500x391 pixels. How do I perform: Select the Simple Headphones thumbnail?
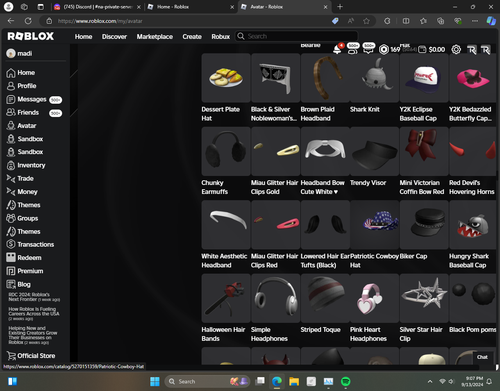275,298
